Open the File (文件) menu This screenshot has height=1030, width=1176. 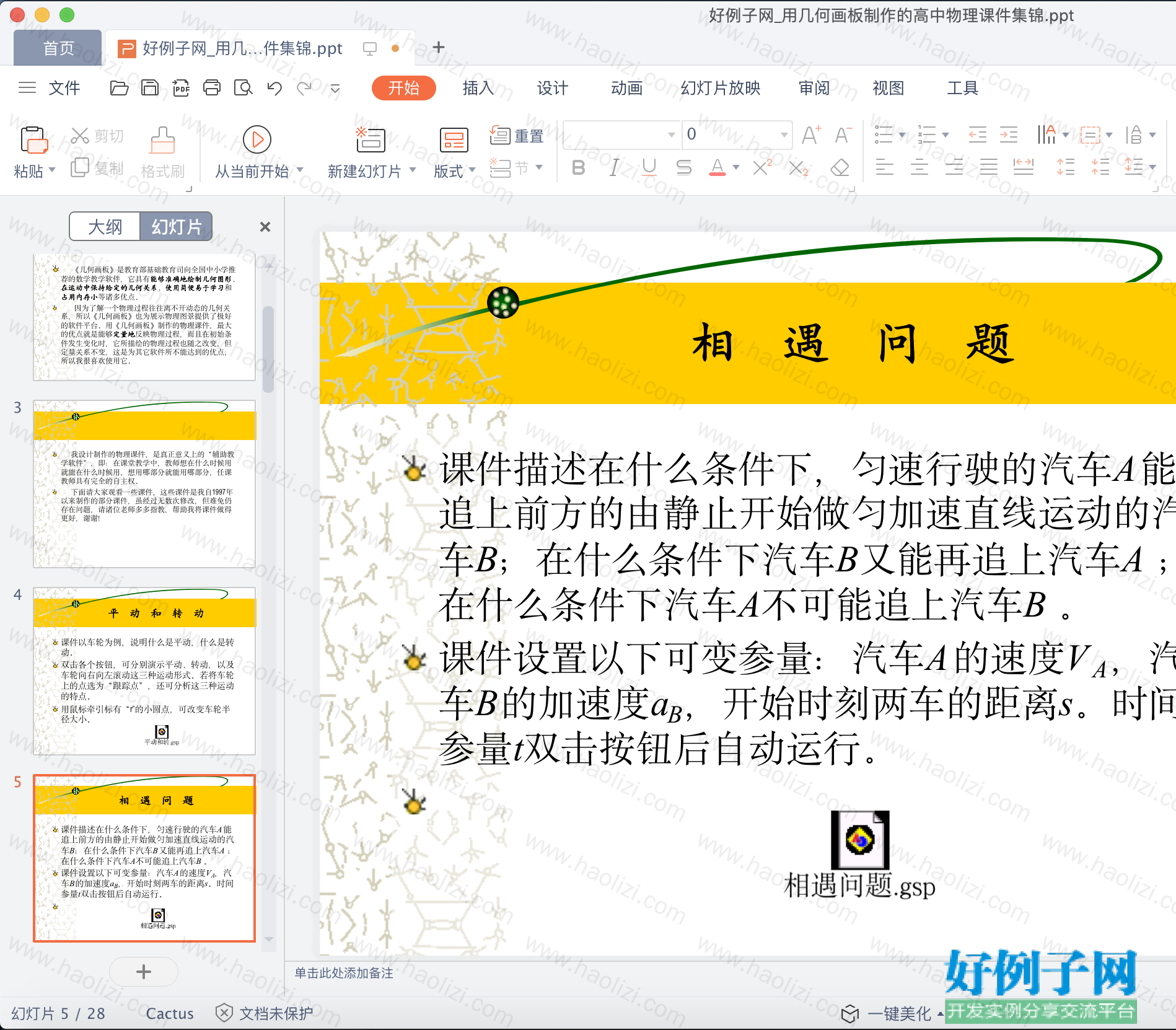[x=64, y=88]
